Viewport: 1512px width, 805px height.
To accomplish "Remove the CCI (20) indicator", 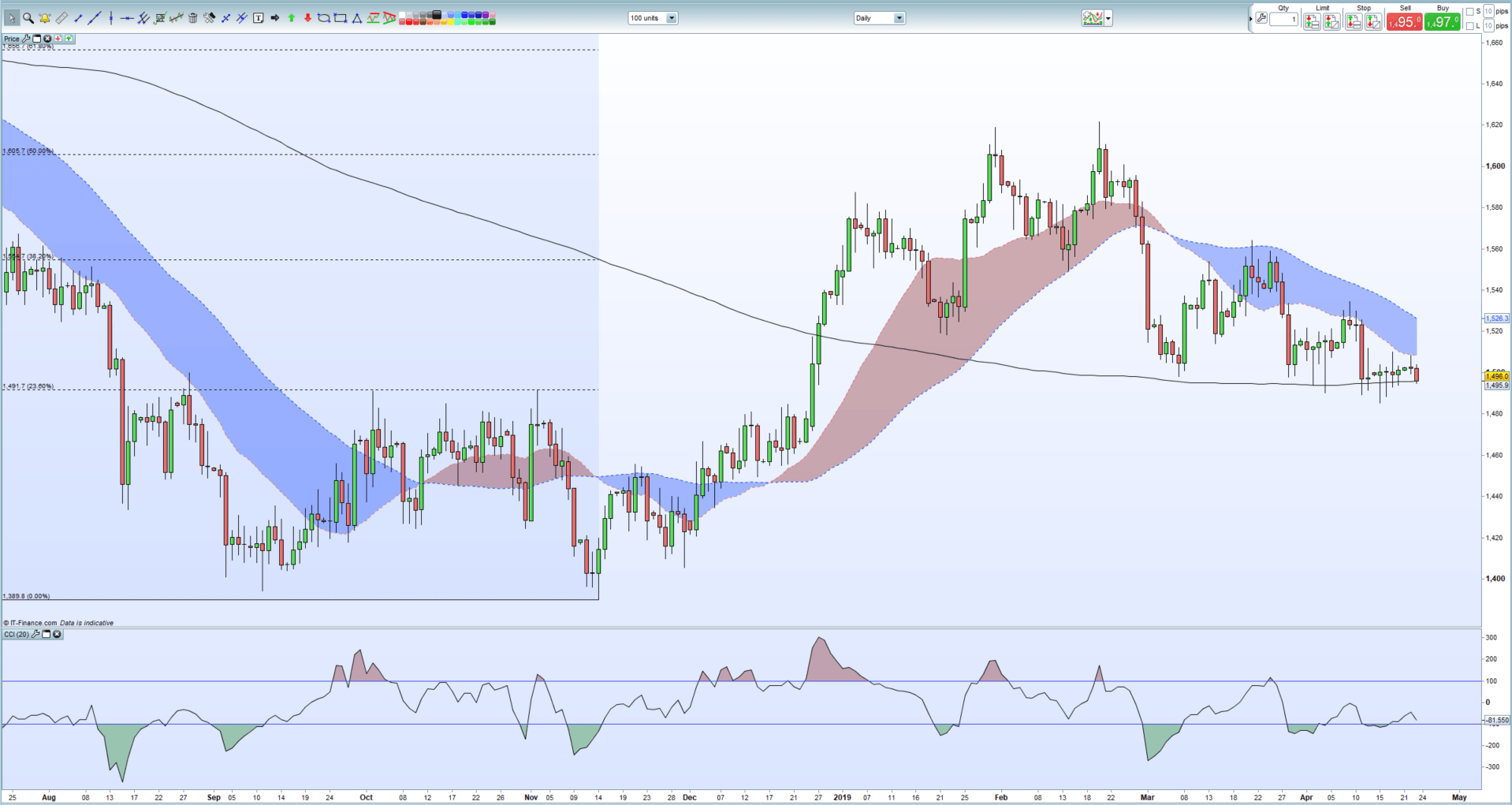I will pyautogui.click(x=57, y=634).
